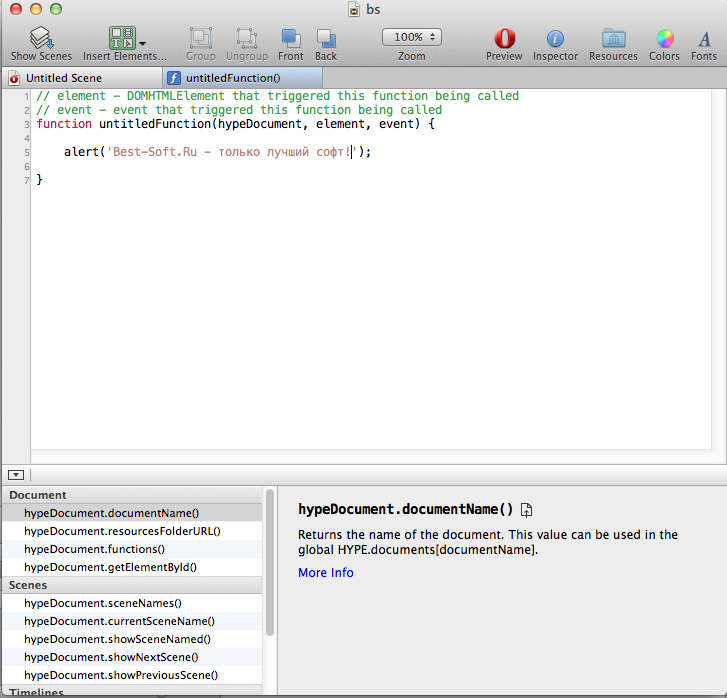Show the Colors picker
The width and height of the screenshot is (727, 698).
[x=664, y=39]
